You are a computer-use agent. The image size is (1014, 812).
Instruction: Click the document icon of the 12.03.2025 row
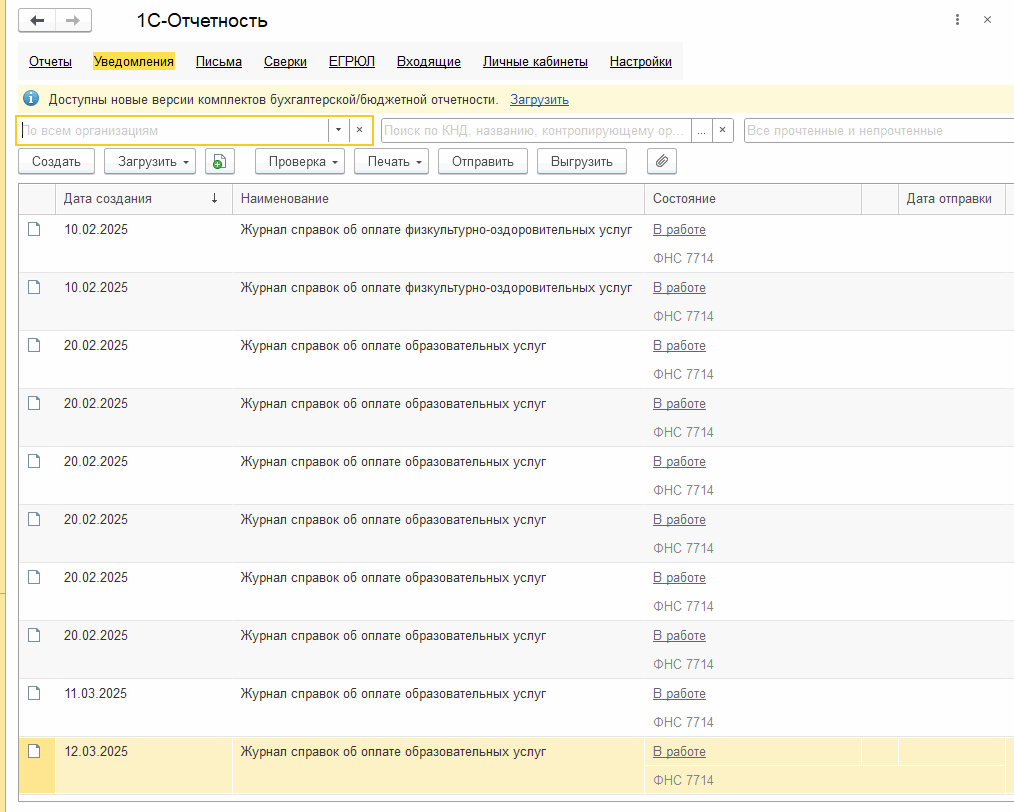point(34,752)
